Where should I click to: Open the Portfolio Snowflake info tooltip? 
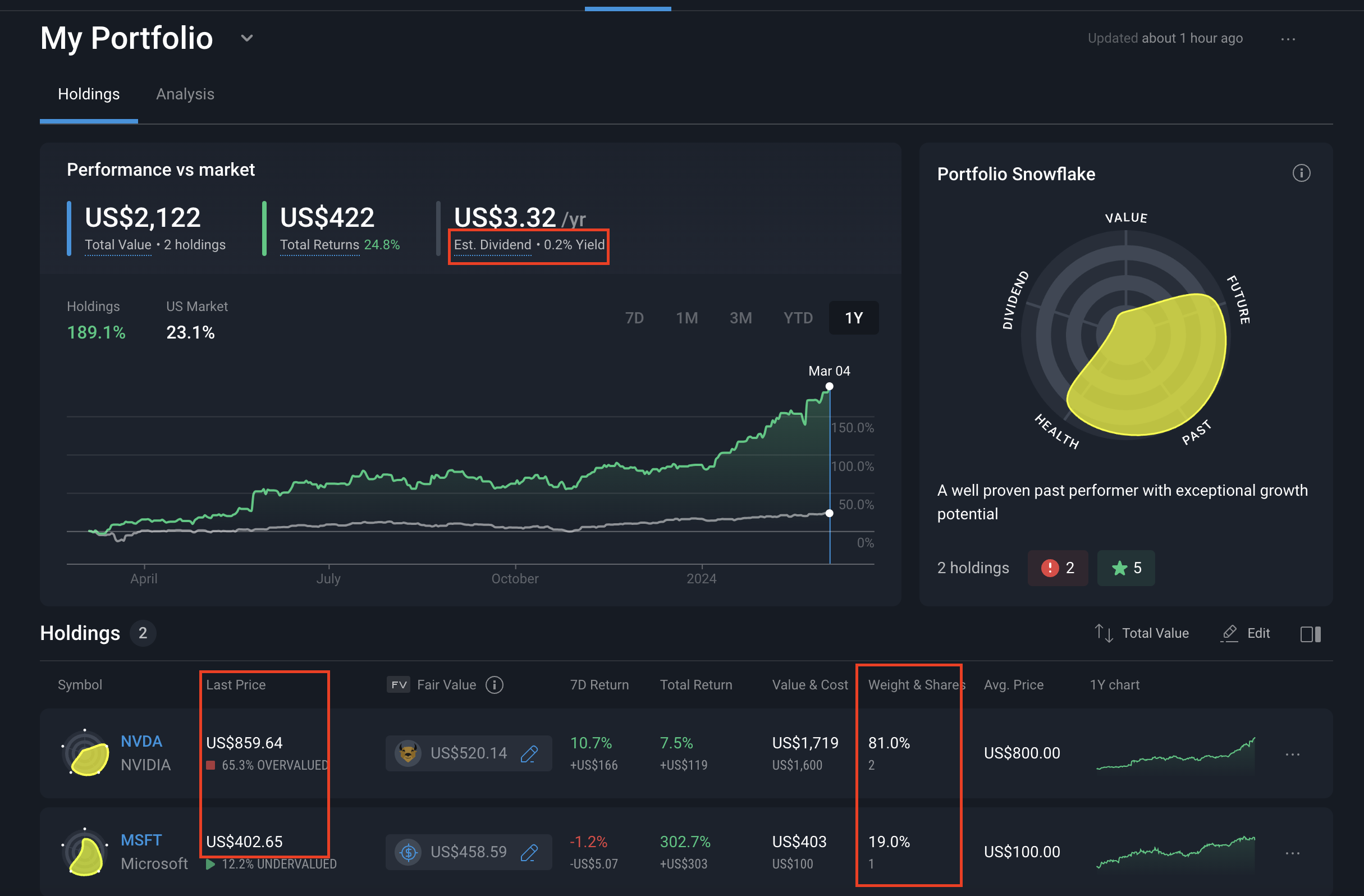(x=1301, y=172)
